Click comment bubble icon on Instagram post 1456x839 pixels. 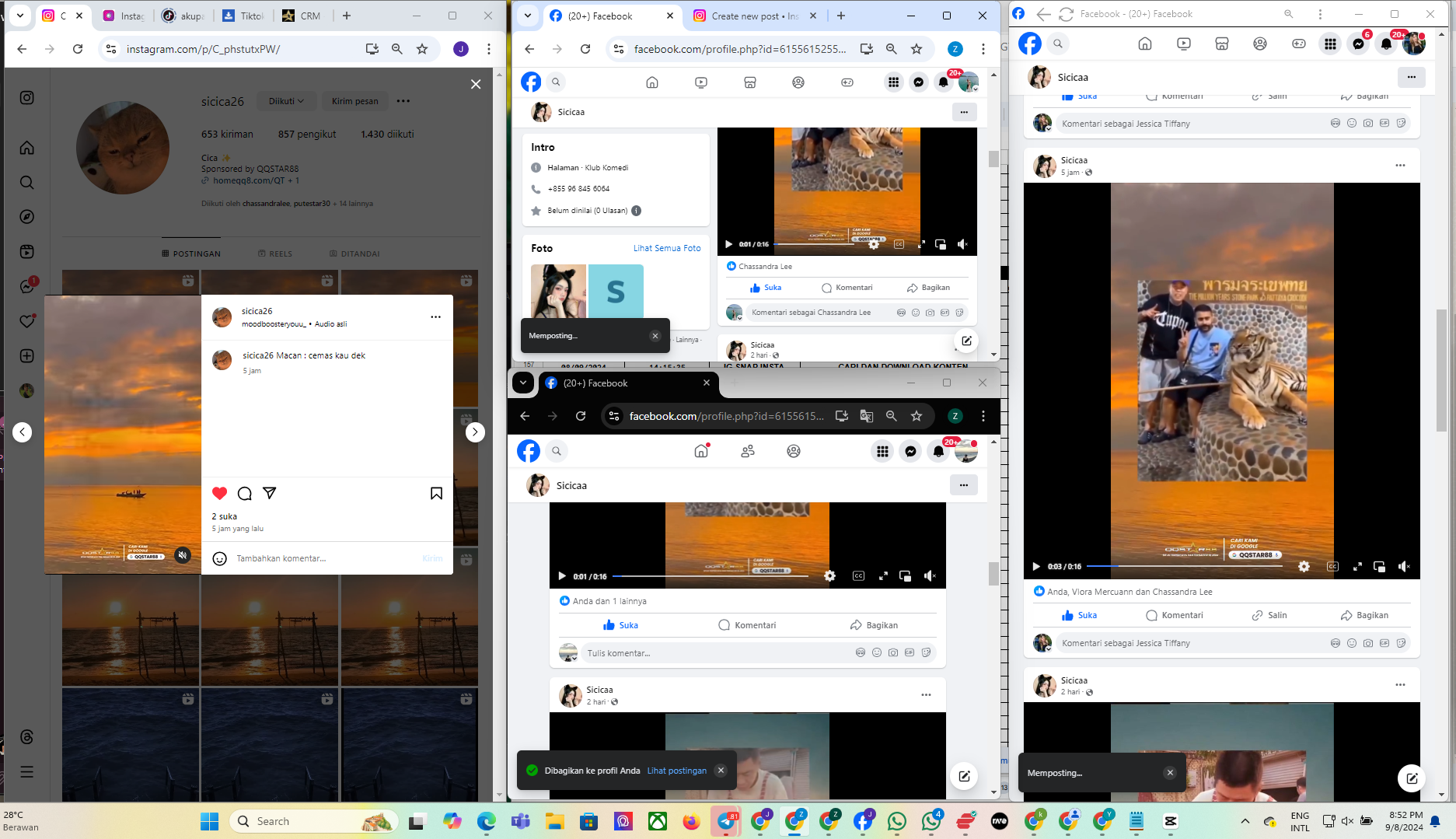click(x=245, y=493)
